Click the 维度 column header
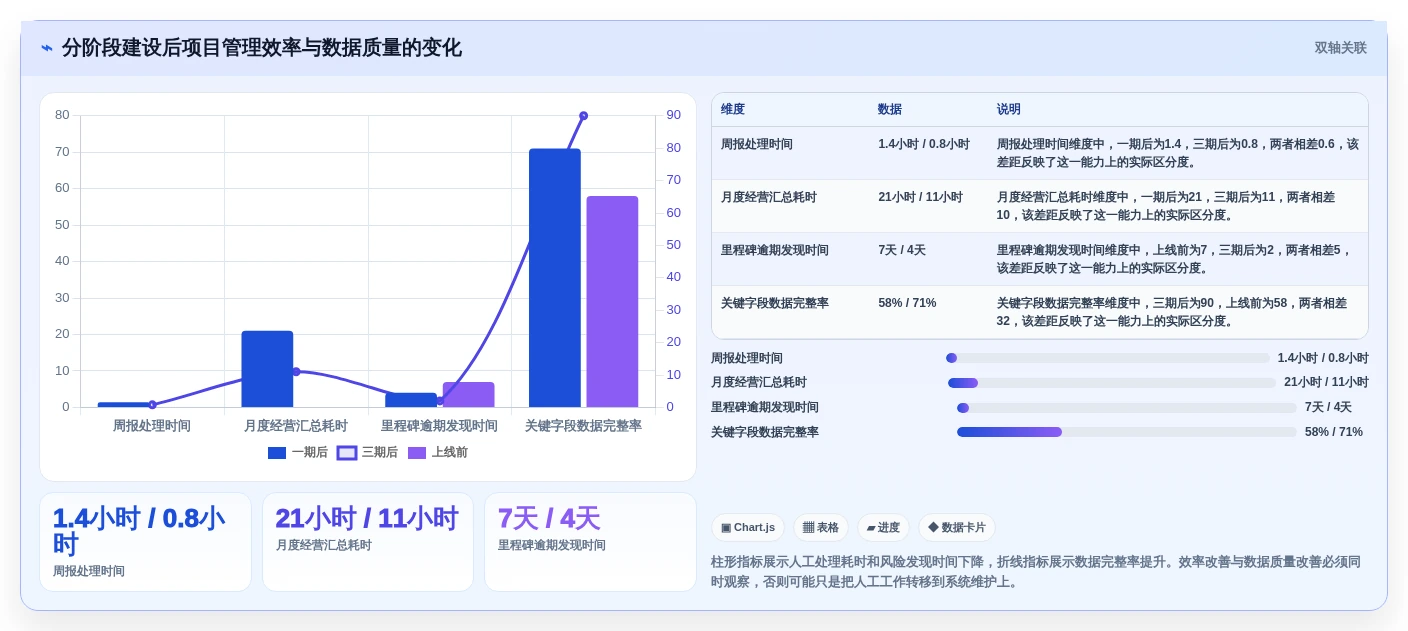The image size is (1408, 631). (x=733, y=110)
